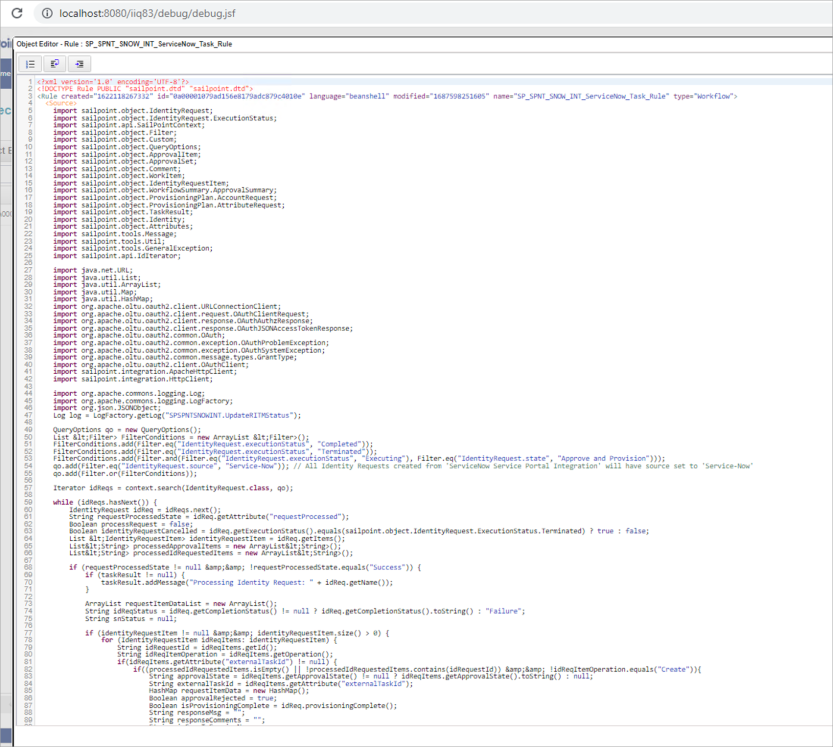The height and width of the screenshot is (747, 833).
Task: Reload the page with the browser refresh icon
Action: (x=16, y=13)
